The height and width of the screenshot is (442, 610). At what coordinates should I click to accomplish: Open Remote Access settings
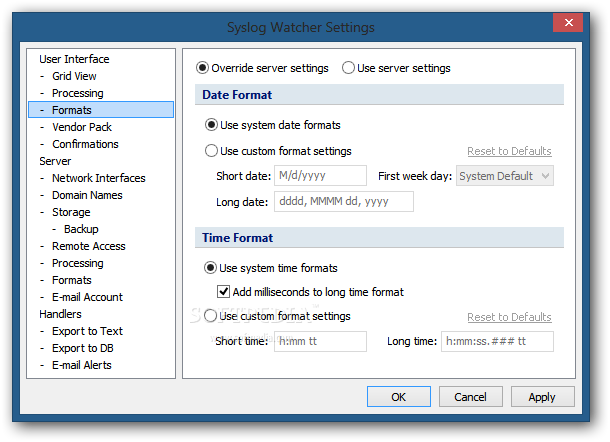click(89, 246)
